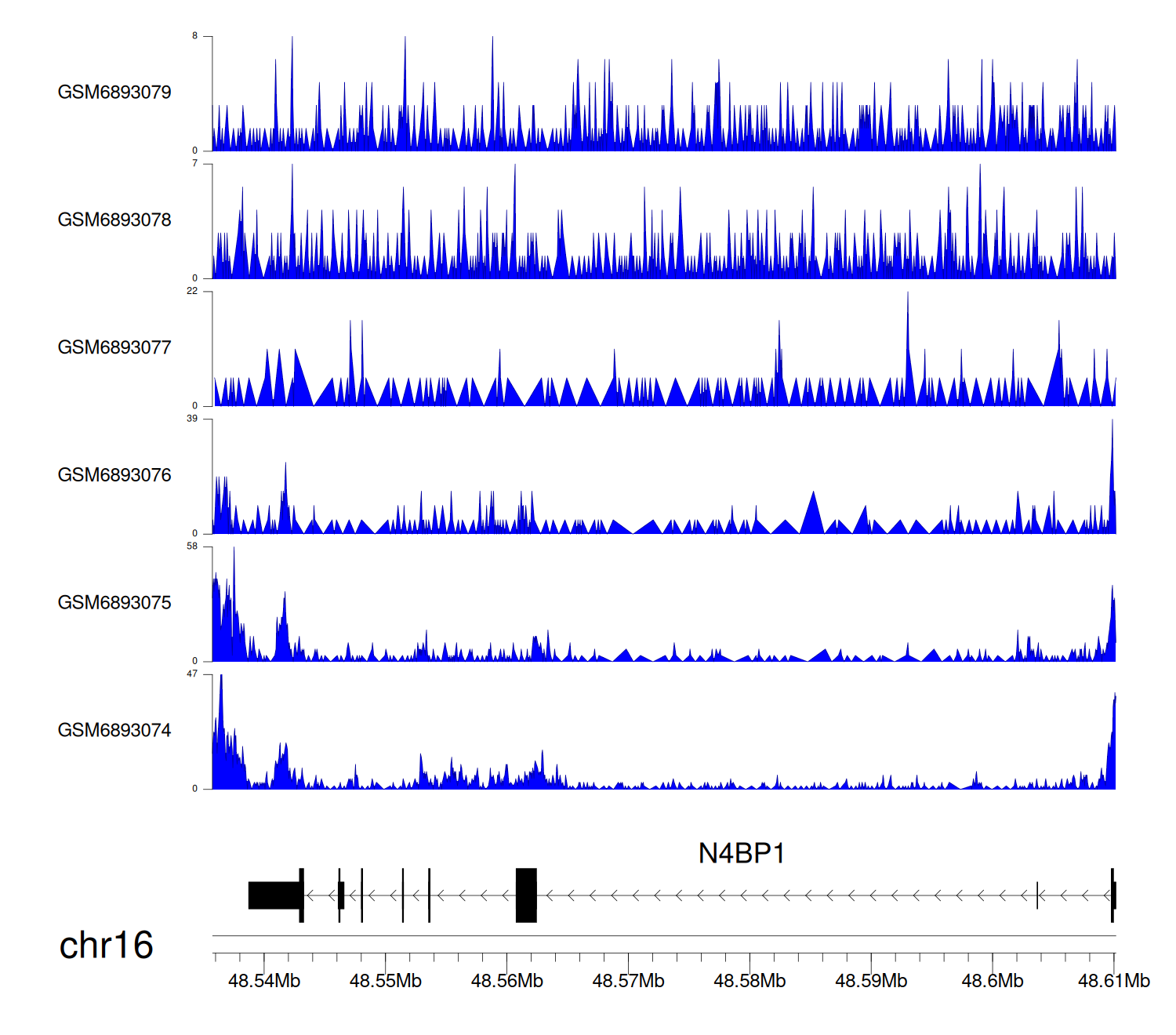This screenshot has height=1035, width=1176.
Task: Click the 48.6Mb axis label
Action: coord(993,981)
